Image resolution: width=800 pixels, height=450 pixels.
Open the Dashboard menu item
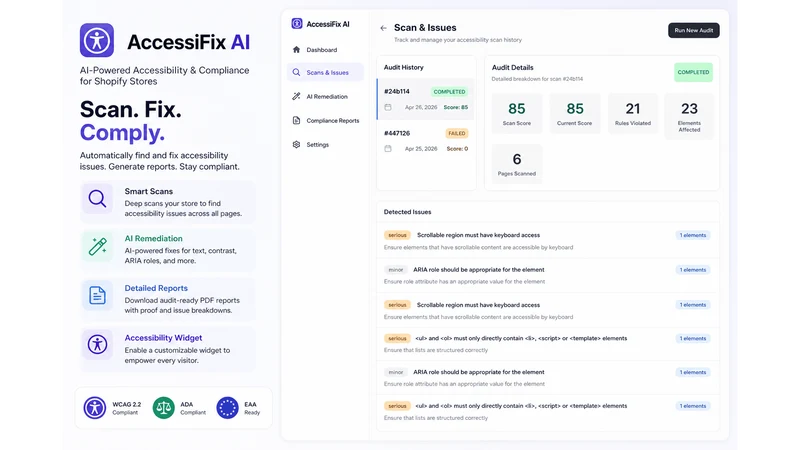tap(325, 49)
